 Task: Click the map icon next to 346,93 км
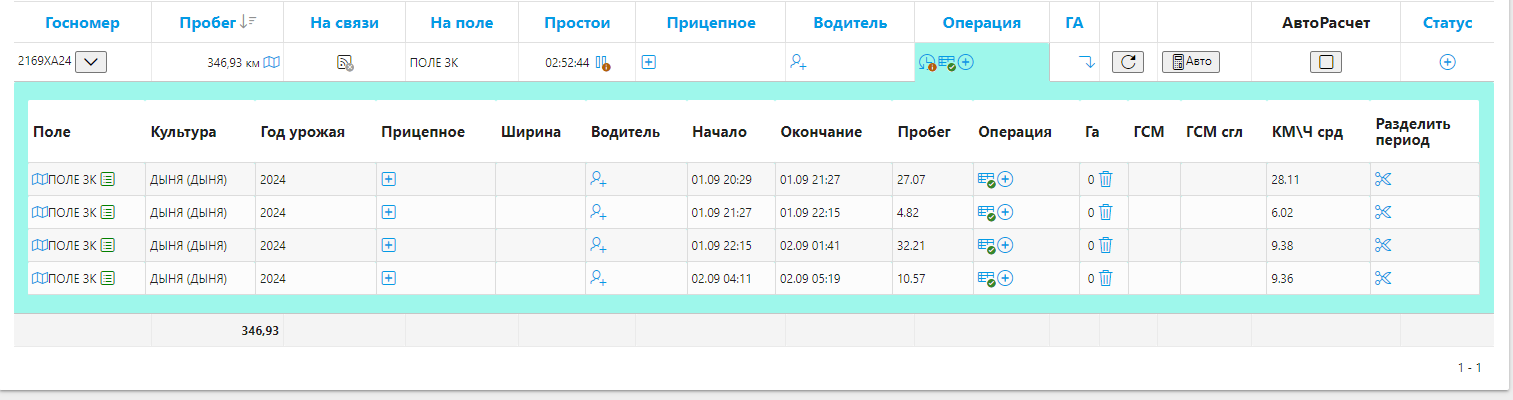[x=271, y=62]
